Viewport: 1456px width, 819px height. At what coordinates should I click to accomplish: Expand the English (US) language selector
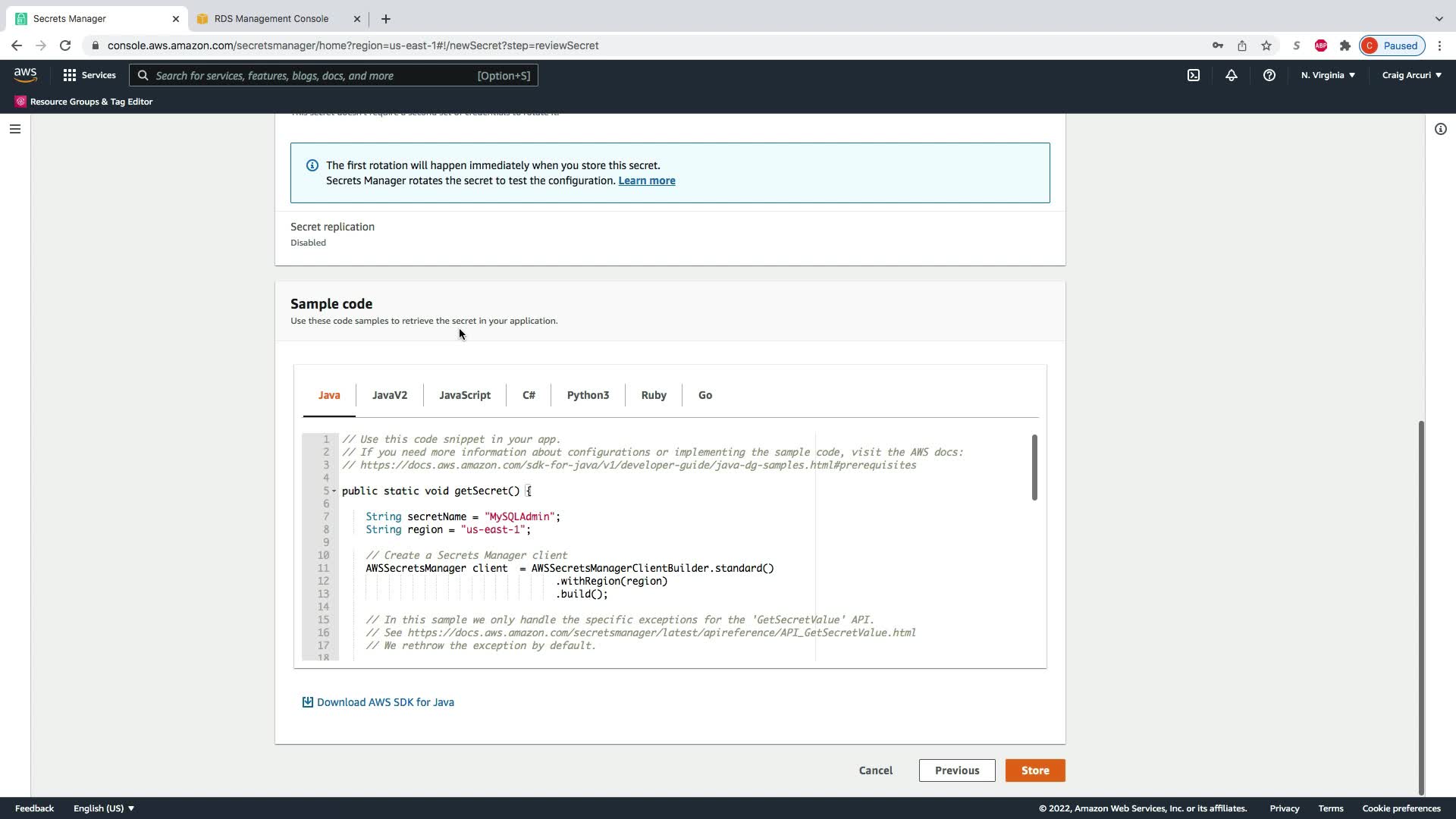pos(103,808)
